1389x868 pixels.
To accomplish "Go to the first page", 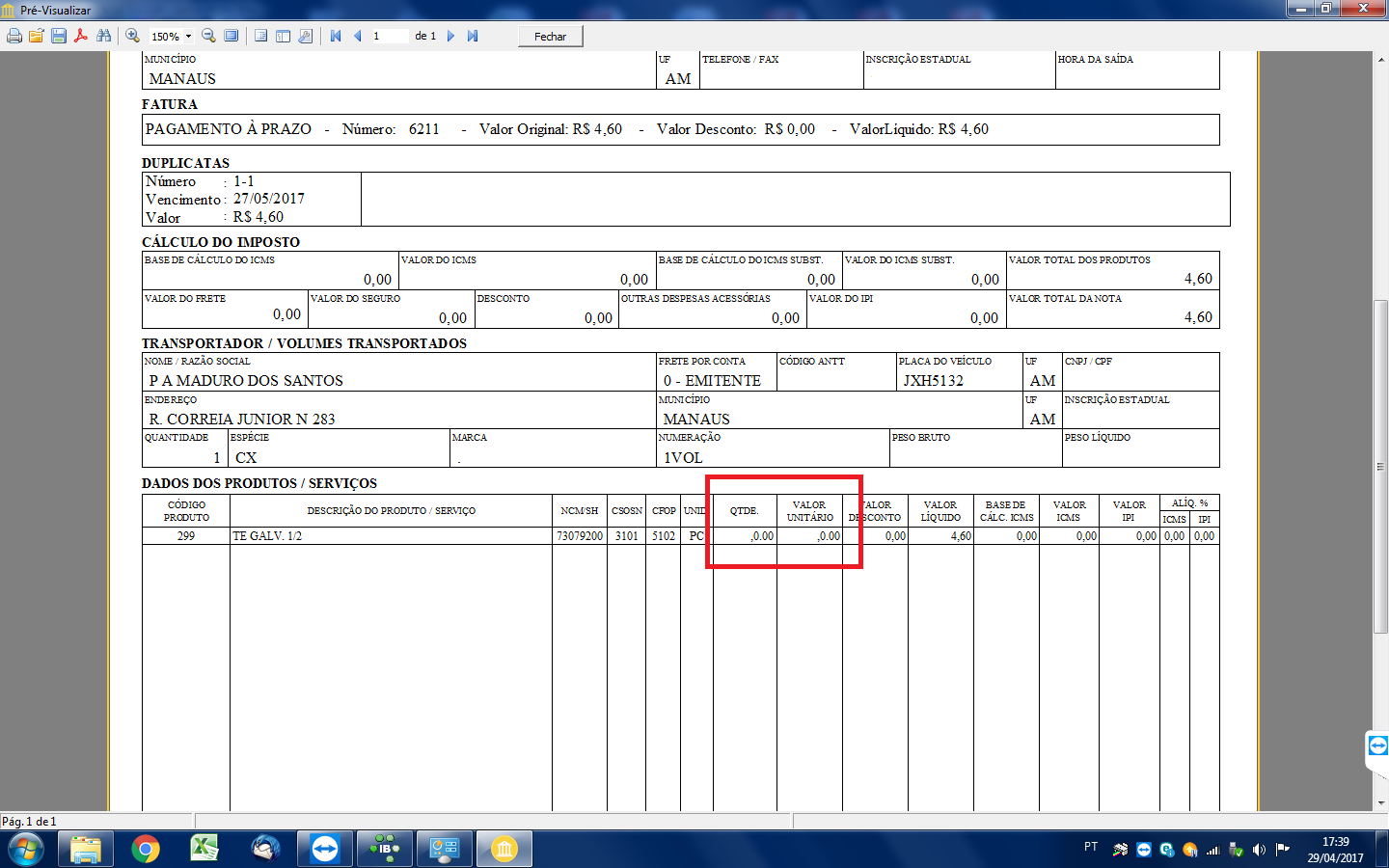I will pyautogui.click(x=336, y=36).
